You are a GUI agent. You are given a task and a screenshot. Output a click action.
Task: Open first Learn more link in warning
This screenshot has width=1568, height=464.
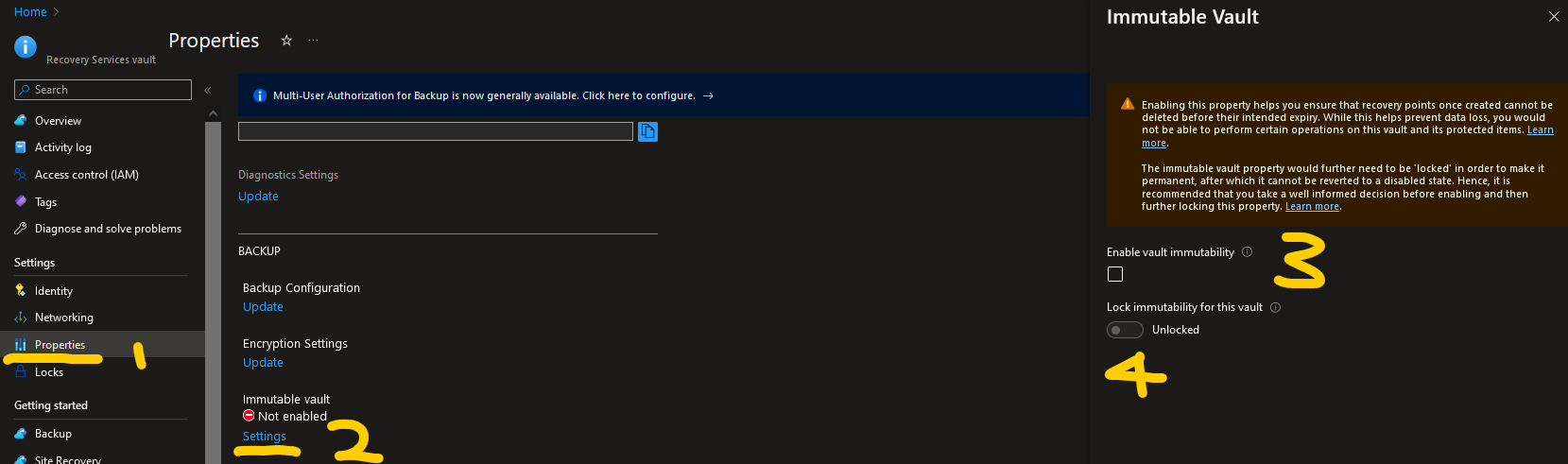(1541, 130)
